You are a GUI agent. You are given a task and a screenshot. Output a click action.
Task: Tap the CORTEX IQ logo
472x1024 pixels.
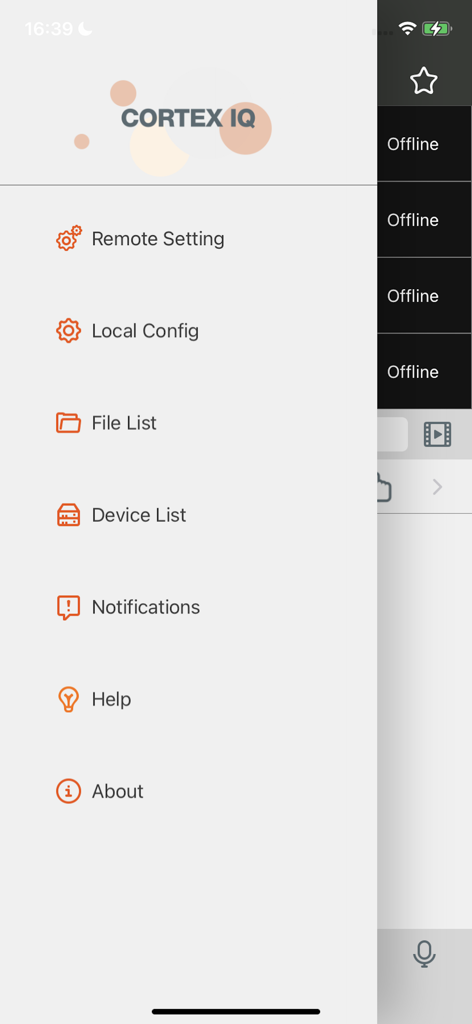coord(188,118)
